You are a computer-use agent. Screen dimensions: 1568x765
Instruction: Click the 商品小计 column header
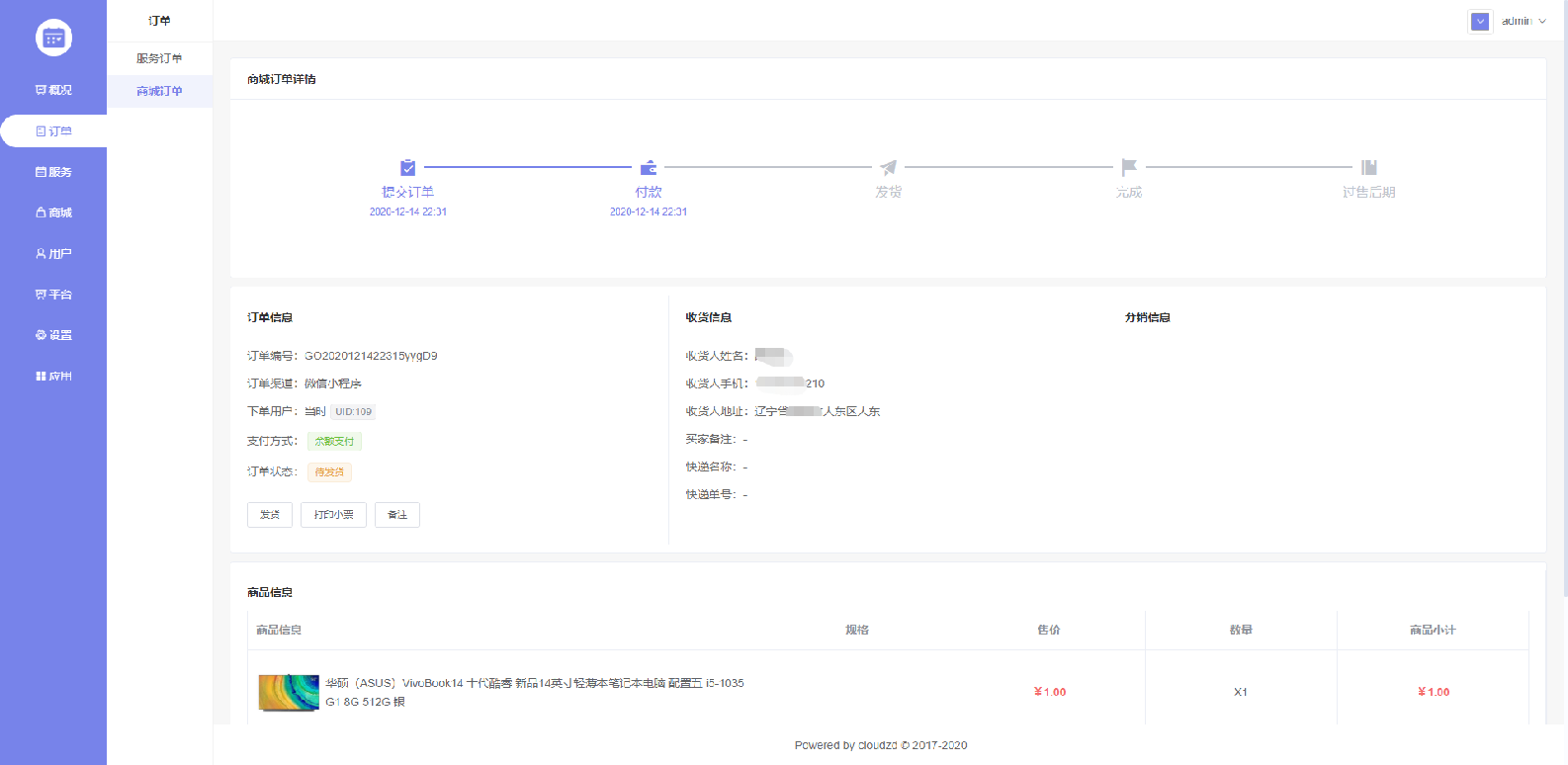1433,630
